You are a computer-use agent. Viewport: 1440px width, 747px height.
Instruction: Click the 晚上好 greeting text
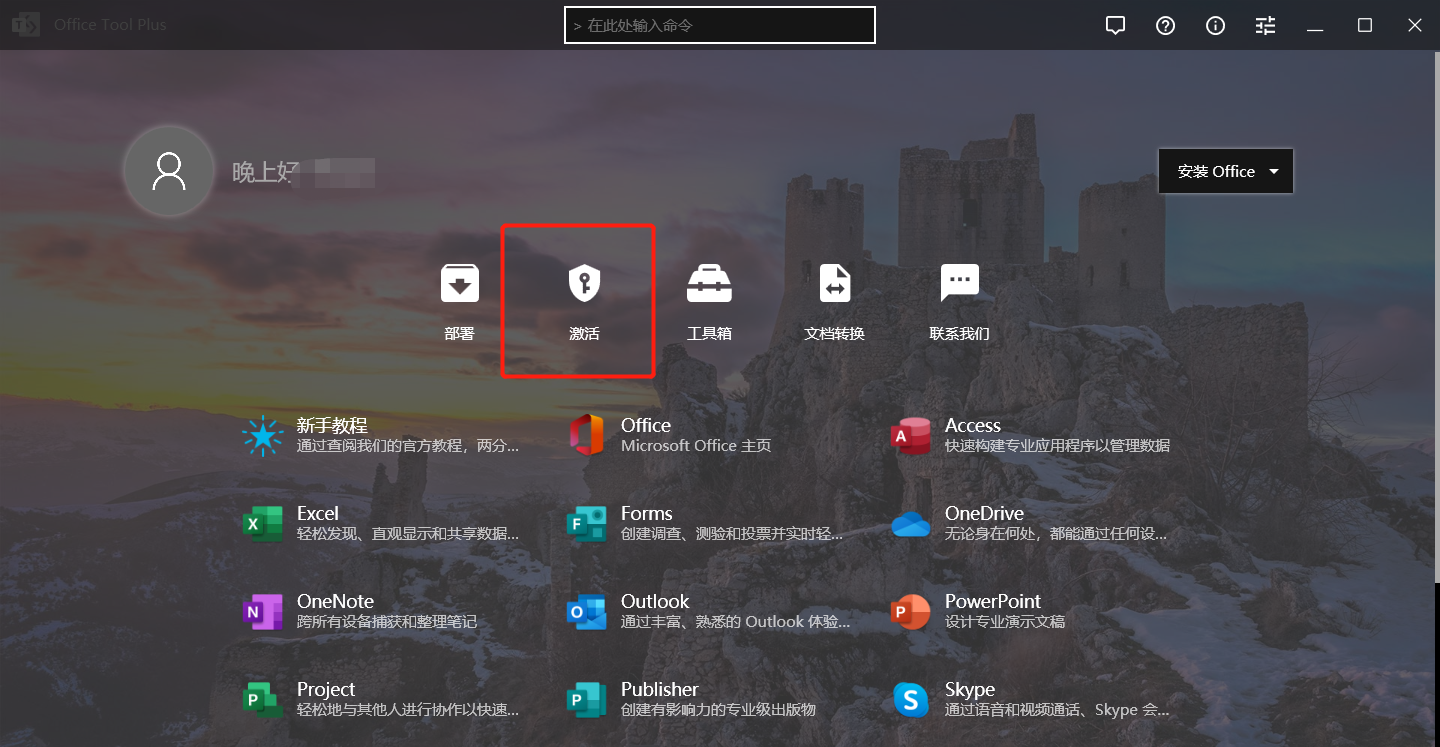tap(265, 172)
